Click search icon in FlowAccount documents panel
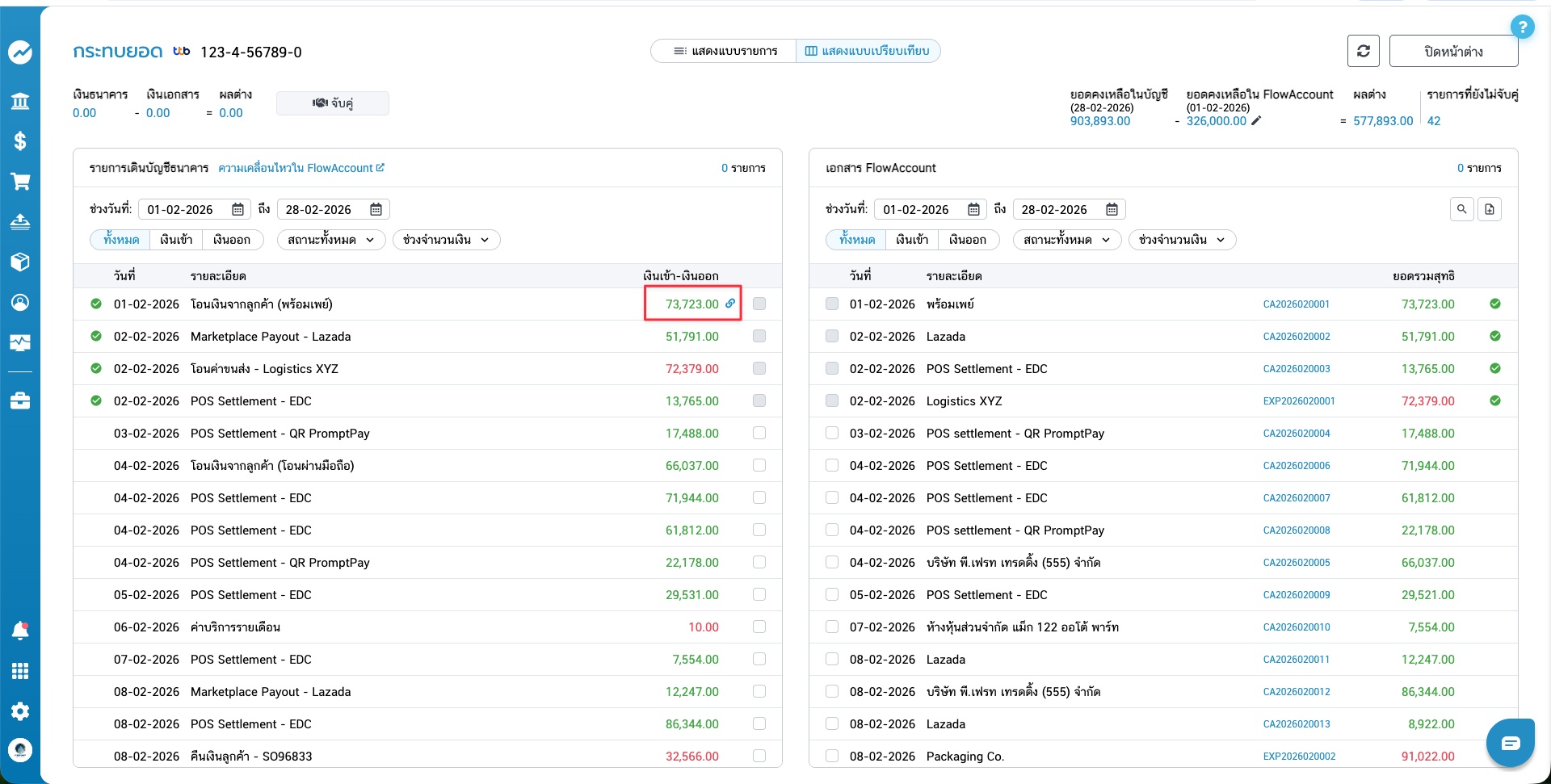This screenshot has width=1551, height=784. [x=1461, y=209]
